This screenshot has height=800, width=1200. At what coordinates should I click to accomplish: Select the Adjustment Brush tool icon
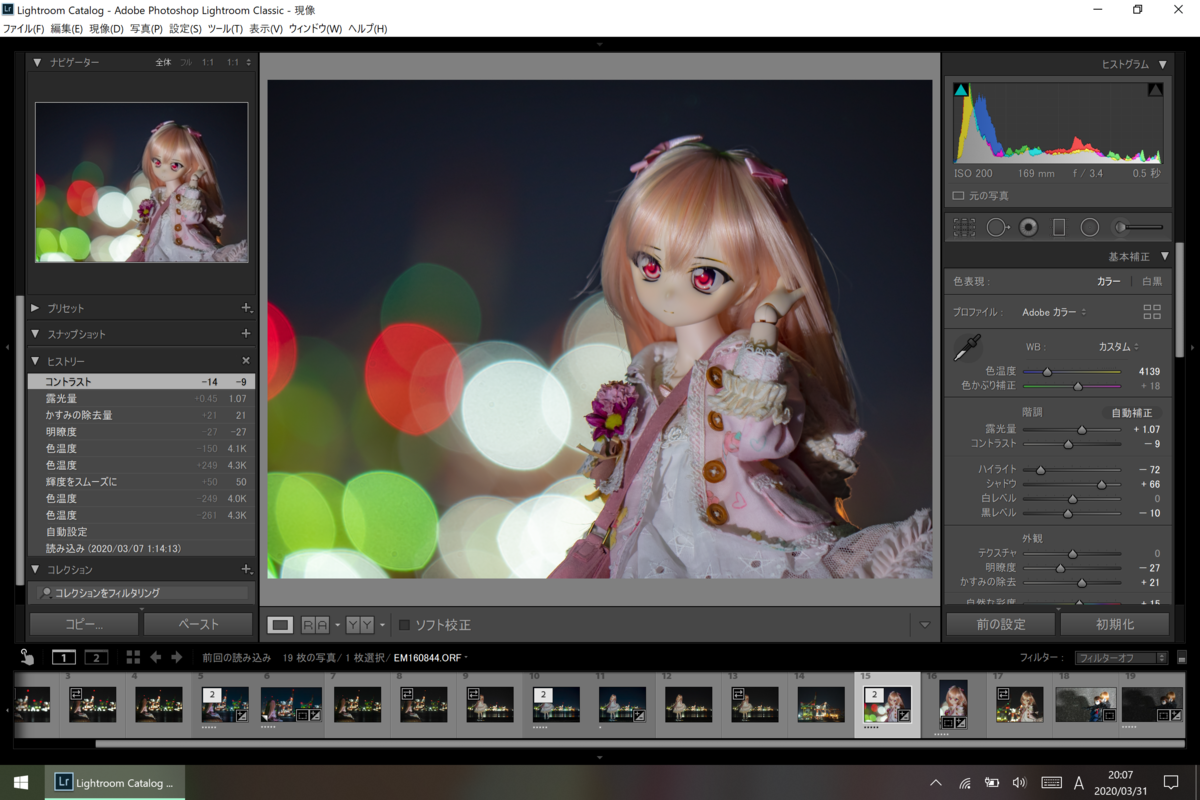(x=1138, y=228)
